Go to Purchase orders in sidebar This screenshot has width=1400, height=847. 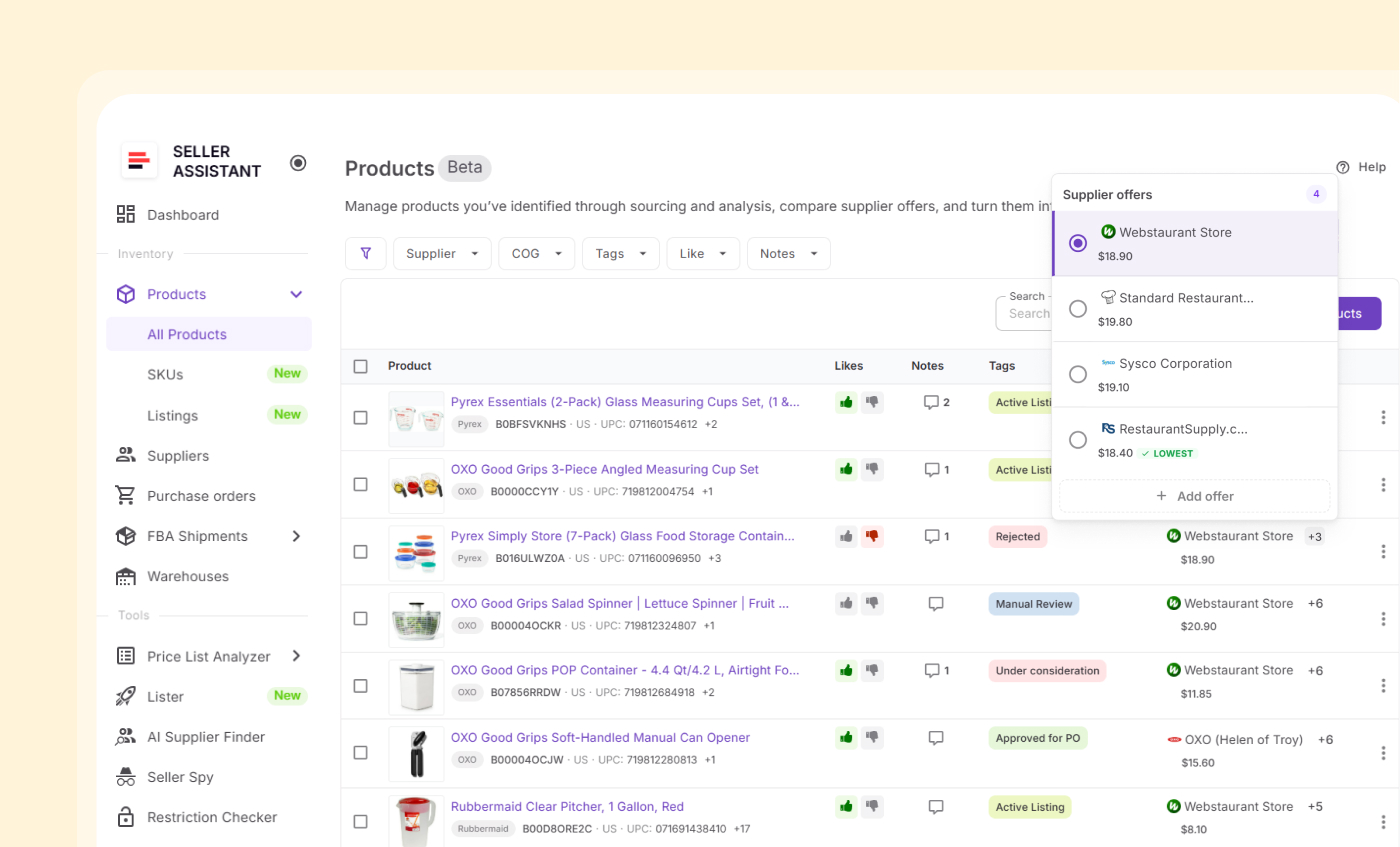pyautogui.click(x=201, y=496)
